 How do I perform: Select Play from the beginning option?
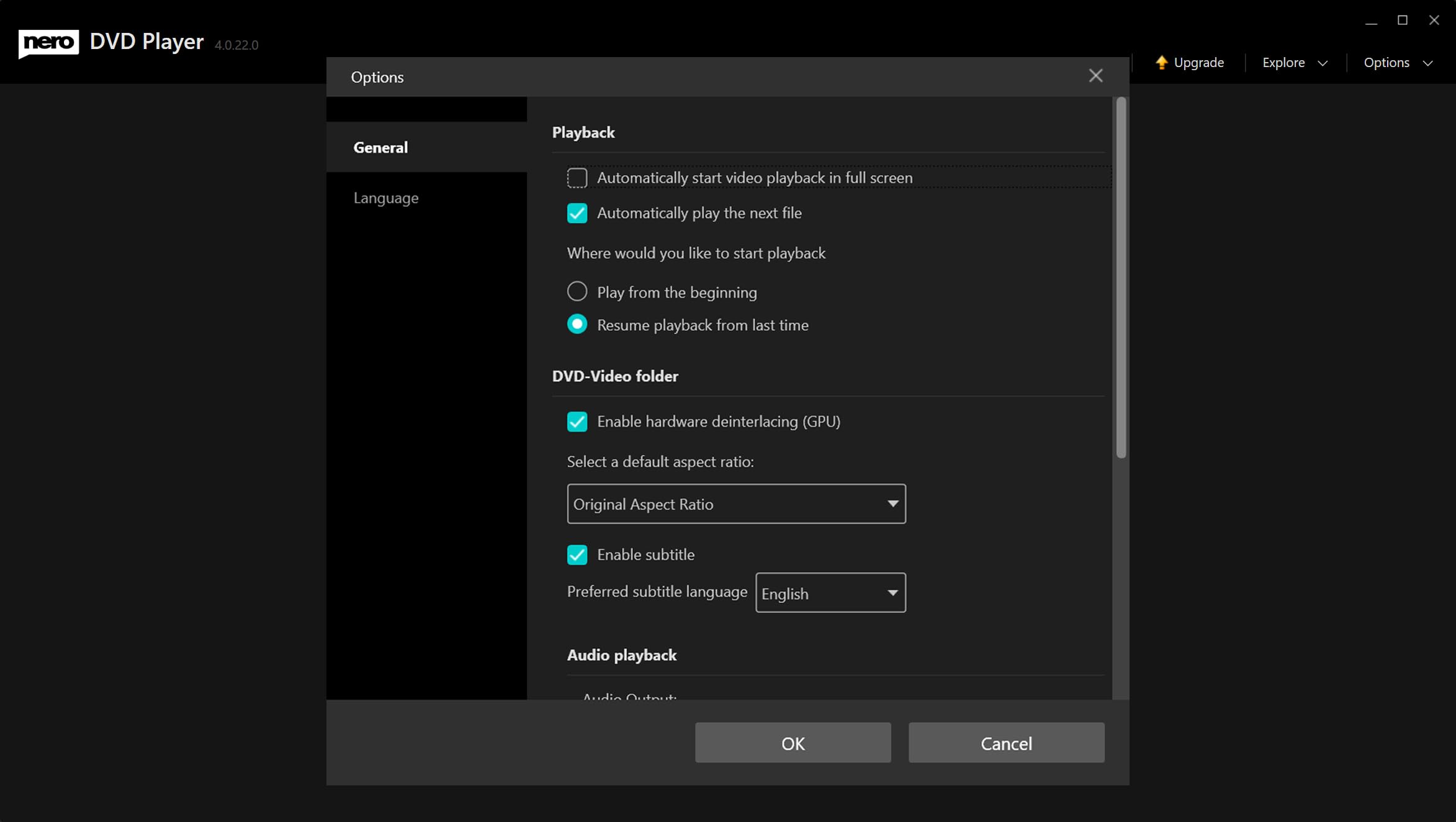pyautogui.click(x=577, y=291)
